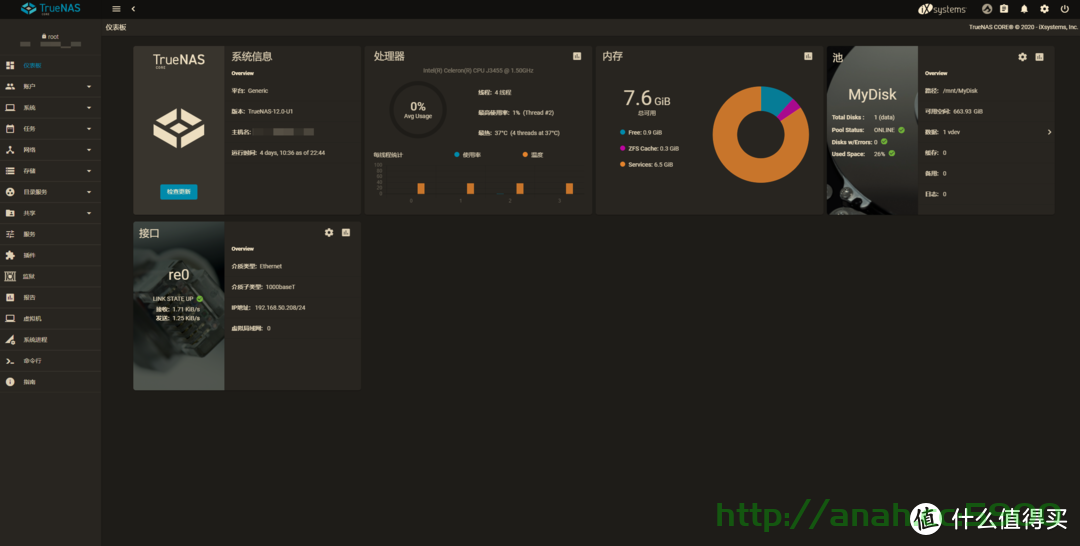1080x546 pixels.
Task: Open the 监狱 jails sidebar item
Action: pyautogui.click(x=50, y=276)
